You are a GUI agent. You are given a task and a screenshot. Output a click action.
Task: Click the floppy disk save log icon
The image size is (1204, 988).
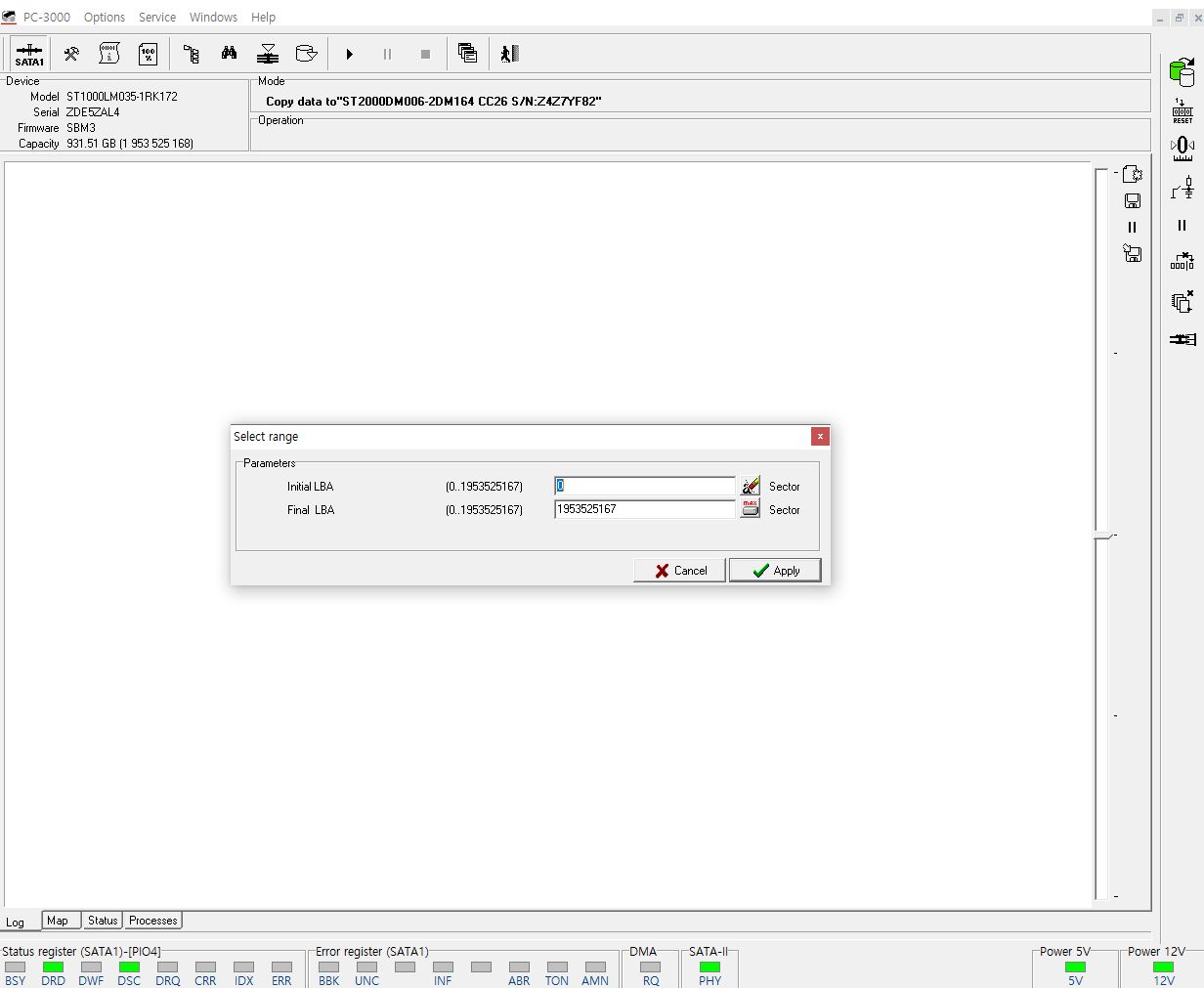click(x=1133, y=200)
